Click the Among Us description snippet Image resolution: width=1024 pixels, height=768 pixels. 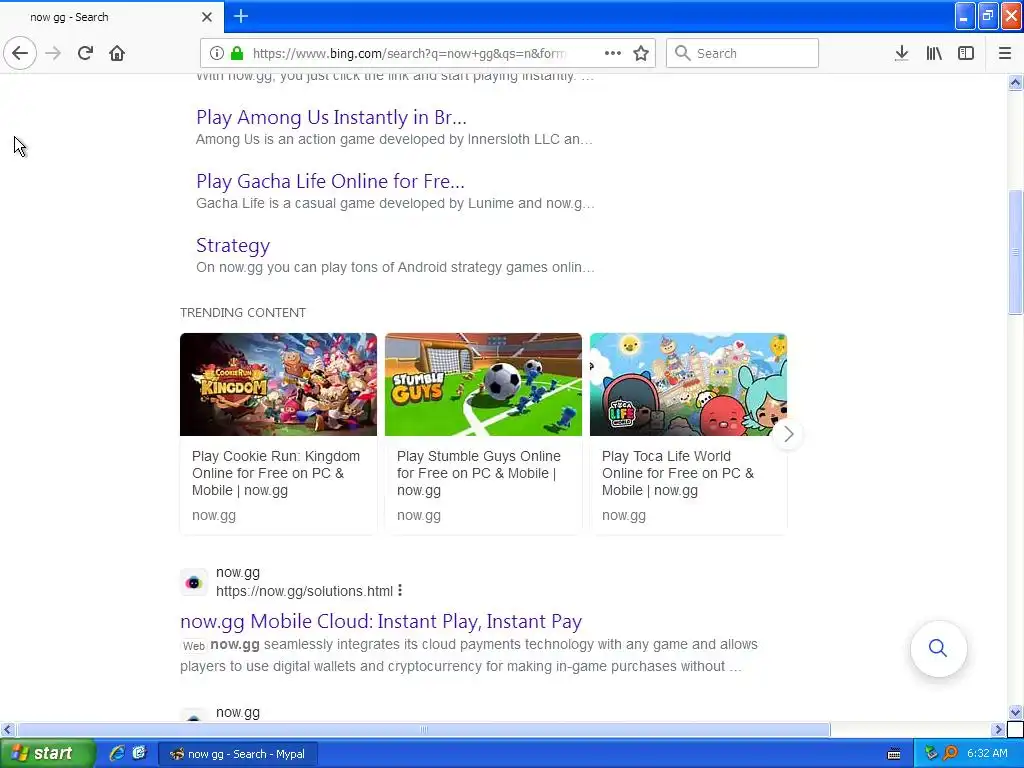(x=394, y=139)
